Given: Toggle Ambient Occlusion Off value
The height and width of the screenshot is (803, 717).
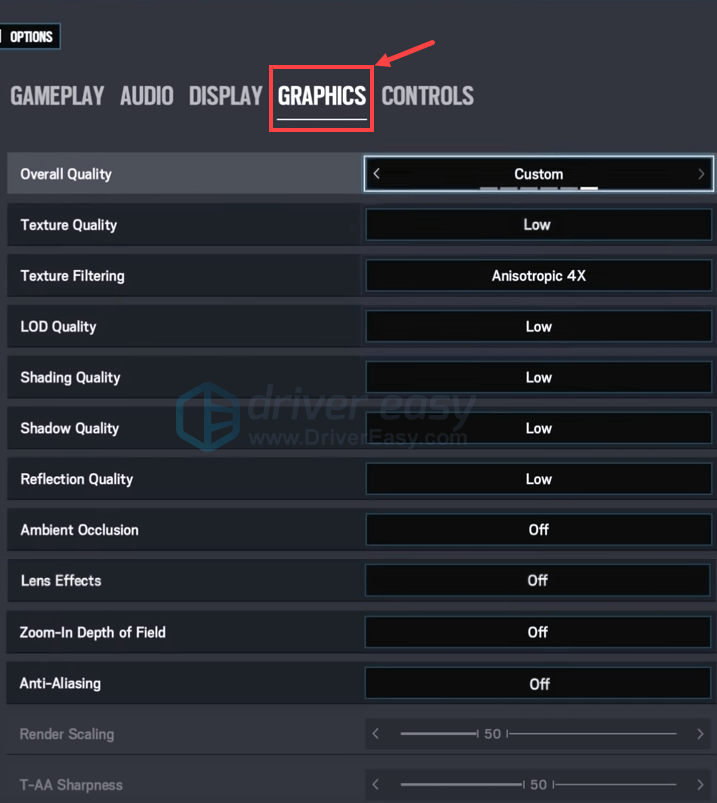Looking at the screenshot, I should [539, 530].
